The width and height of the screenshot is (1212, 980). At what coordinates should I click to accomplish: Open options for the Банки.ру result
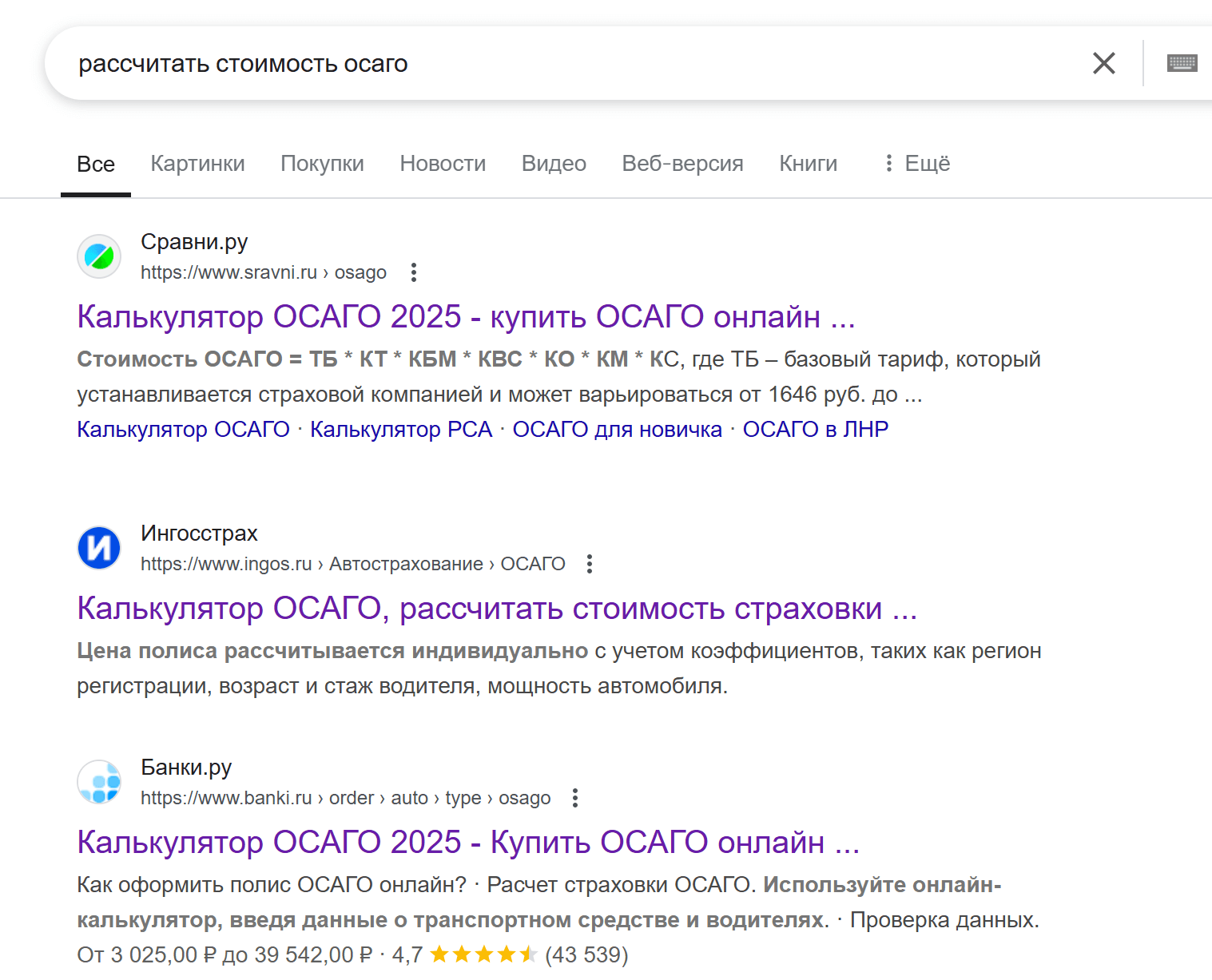575,798
